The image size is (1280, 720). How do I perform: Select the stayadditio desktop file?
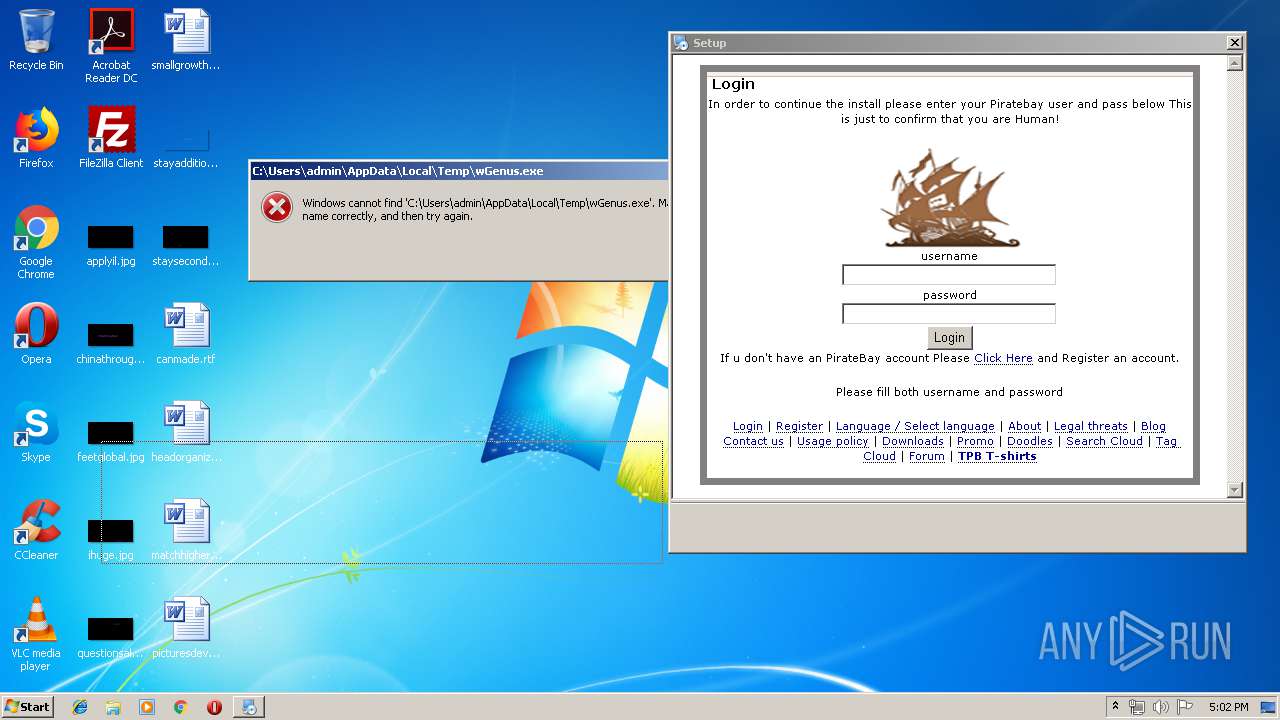(186, 147)
